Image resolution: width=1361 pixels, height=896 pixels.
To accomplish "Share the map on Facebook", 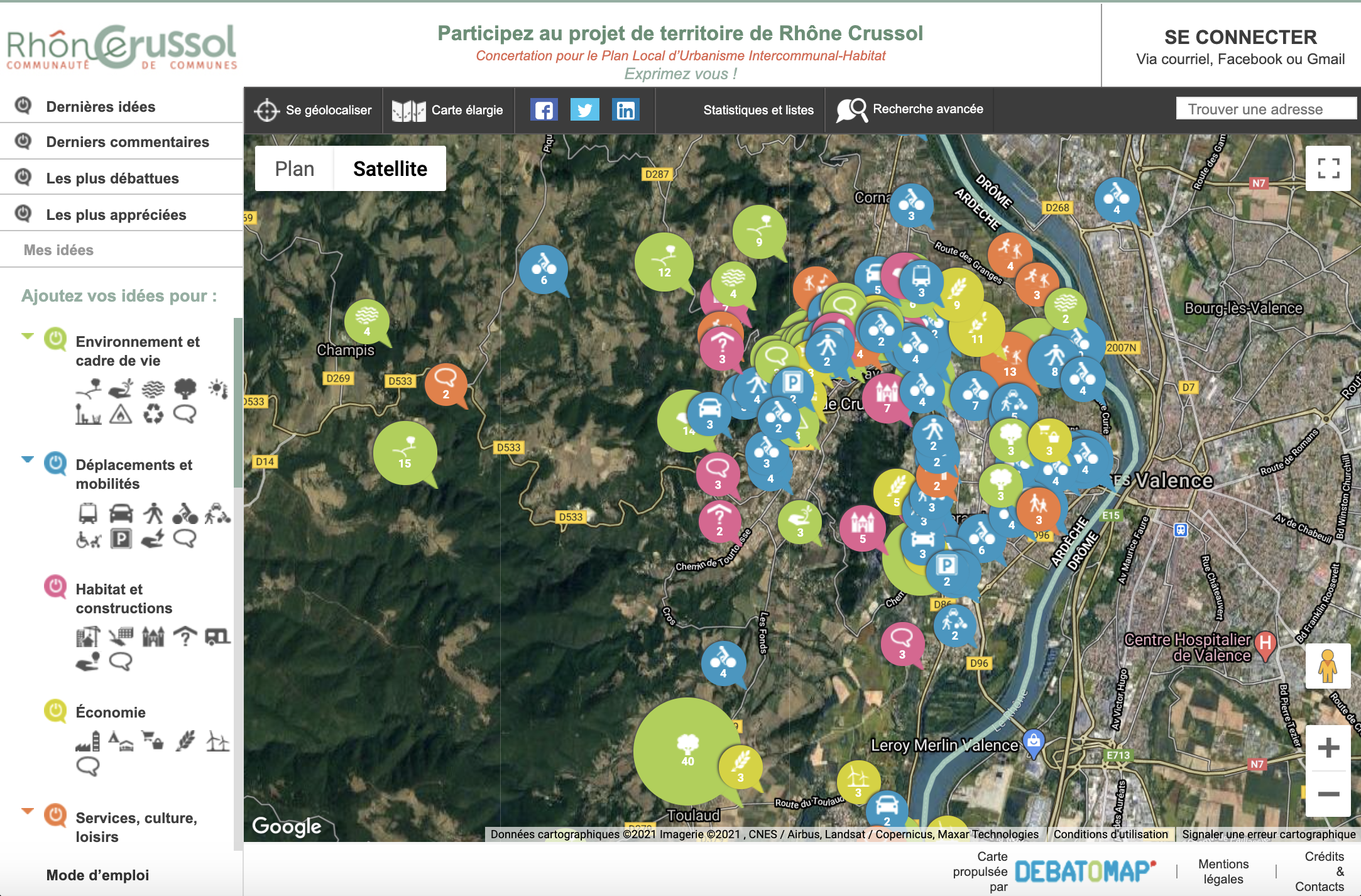I will [544, 110].
